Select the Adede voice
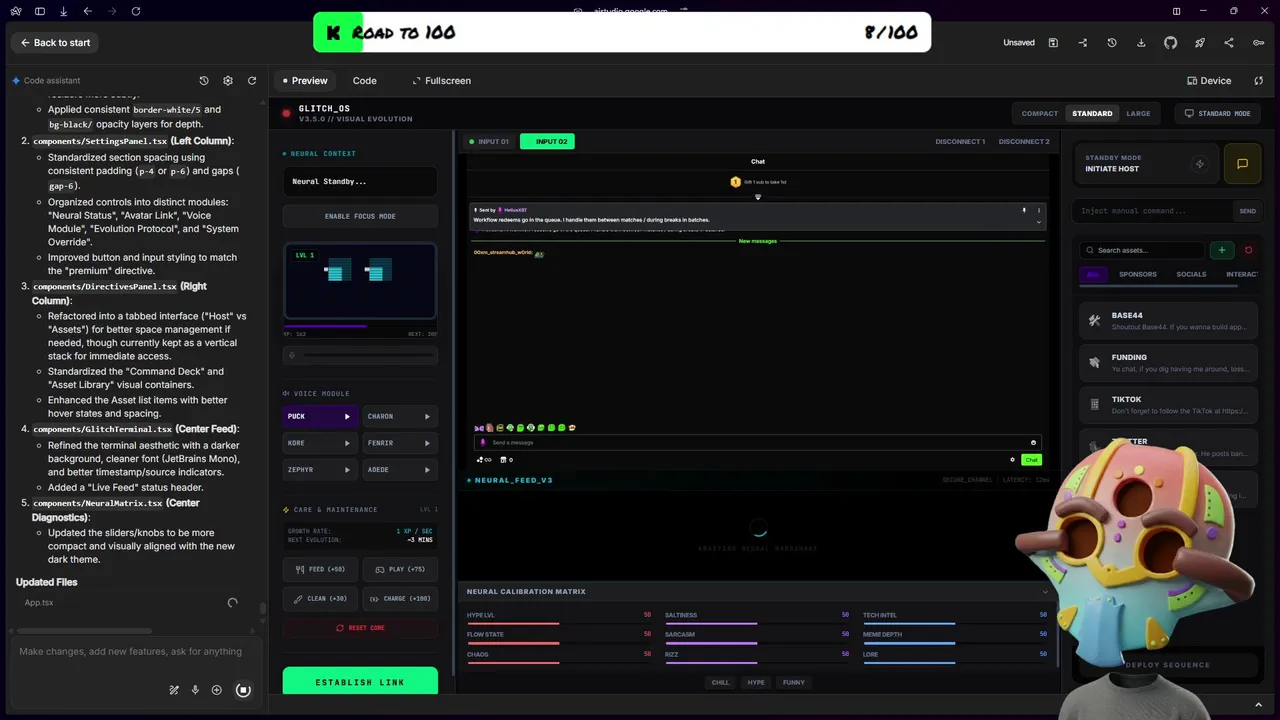The width and height of the screenshot is (1280, 720). click(x=400, y=469)
